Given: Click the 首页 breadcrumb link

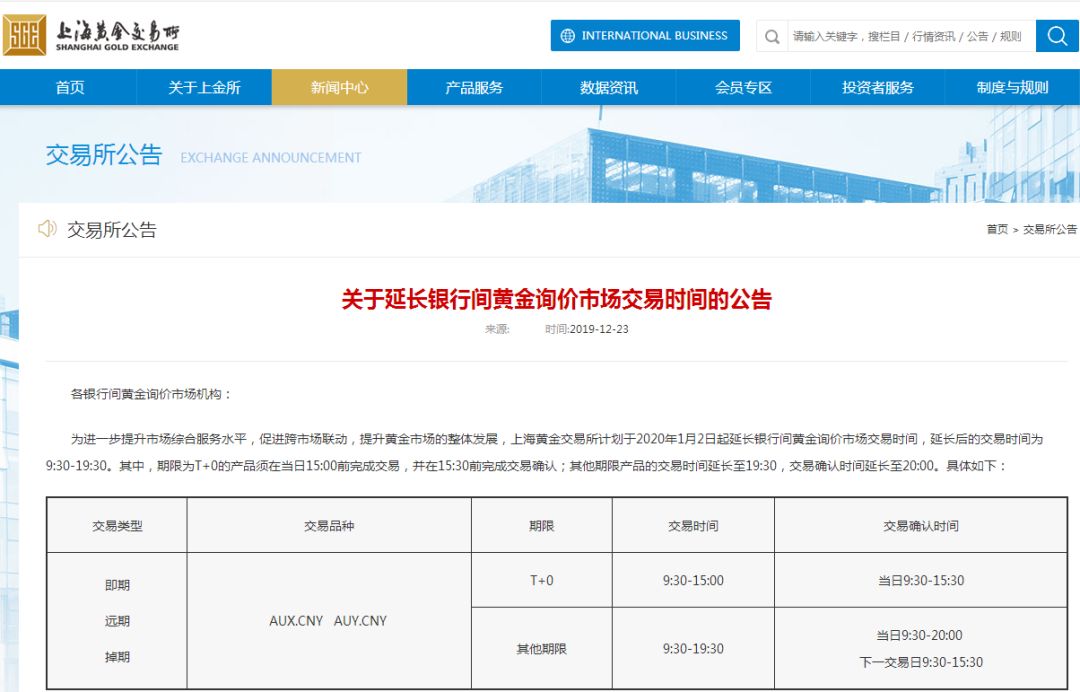Looking at the screenshot, I should pos(997,230).
